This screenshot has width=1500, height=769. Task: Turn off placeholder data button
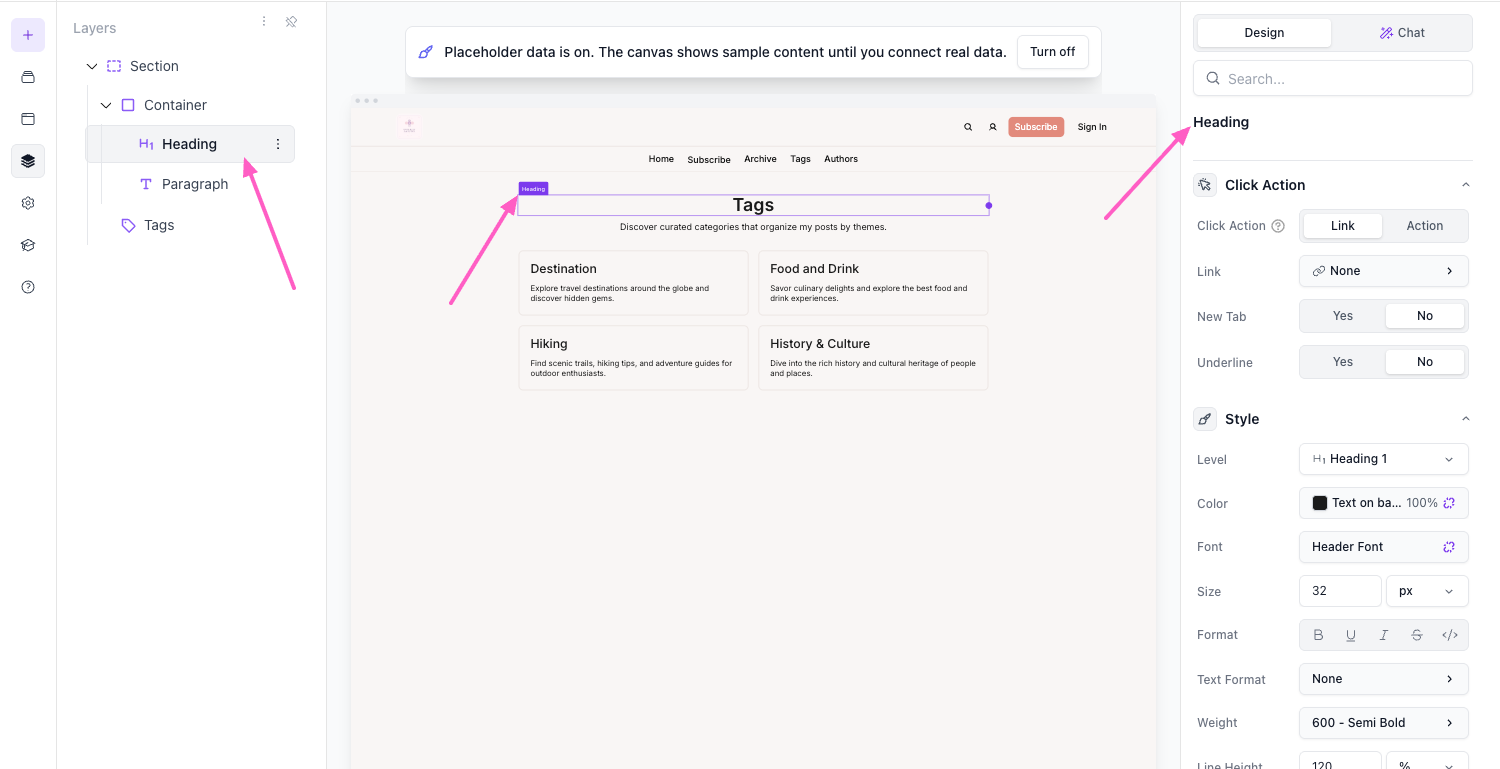pos(1053,52)
